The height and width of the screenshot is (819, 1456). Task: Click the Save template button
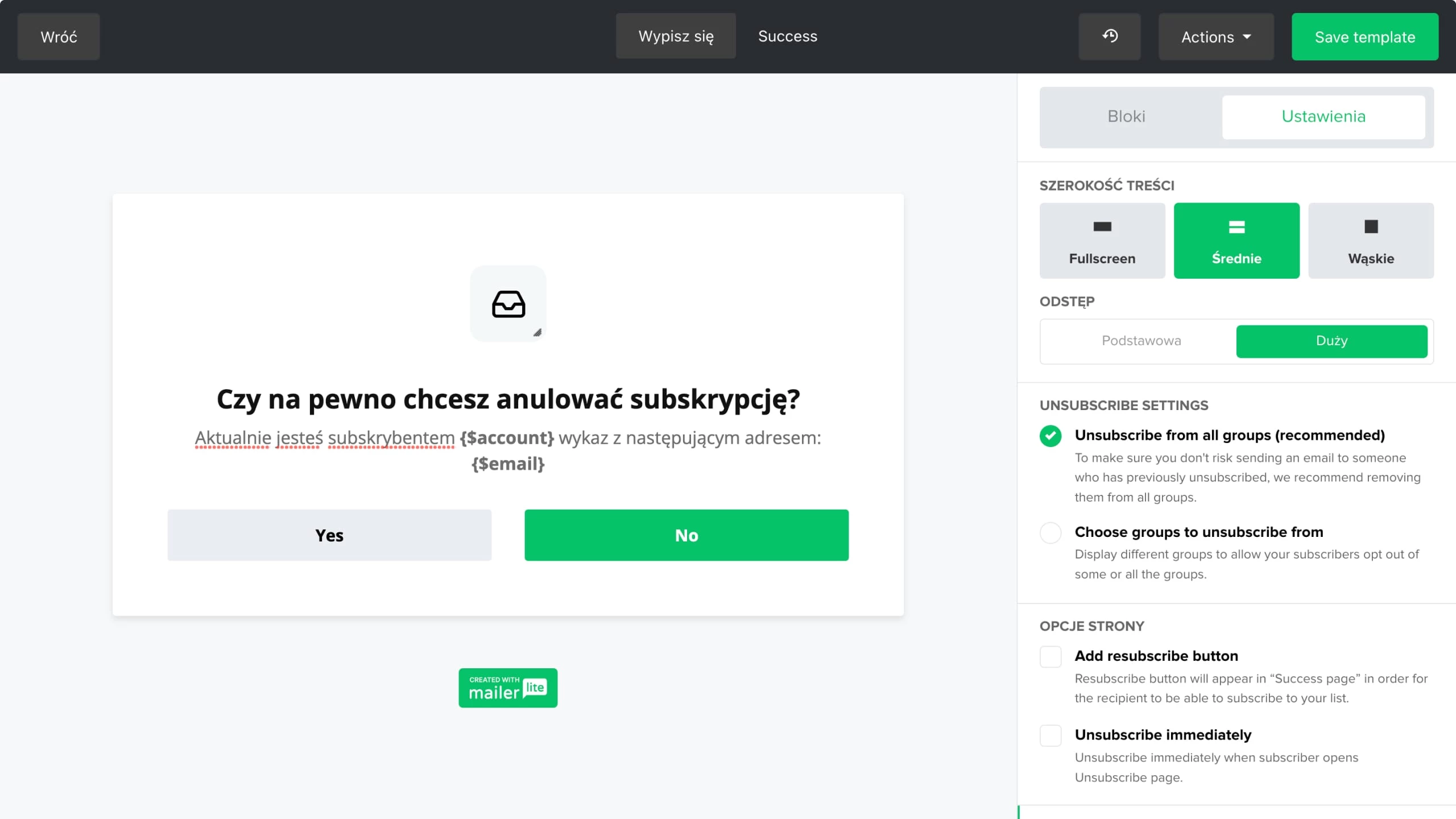pos(1364,37)
